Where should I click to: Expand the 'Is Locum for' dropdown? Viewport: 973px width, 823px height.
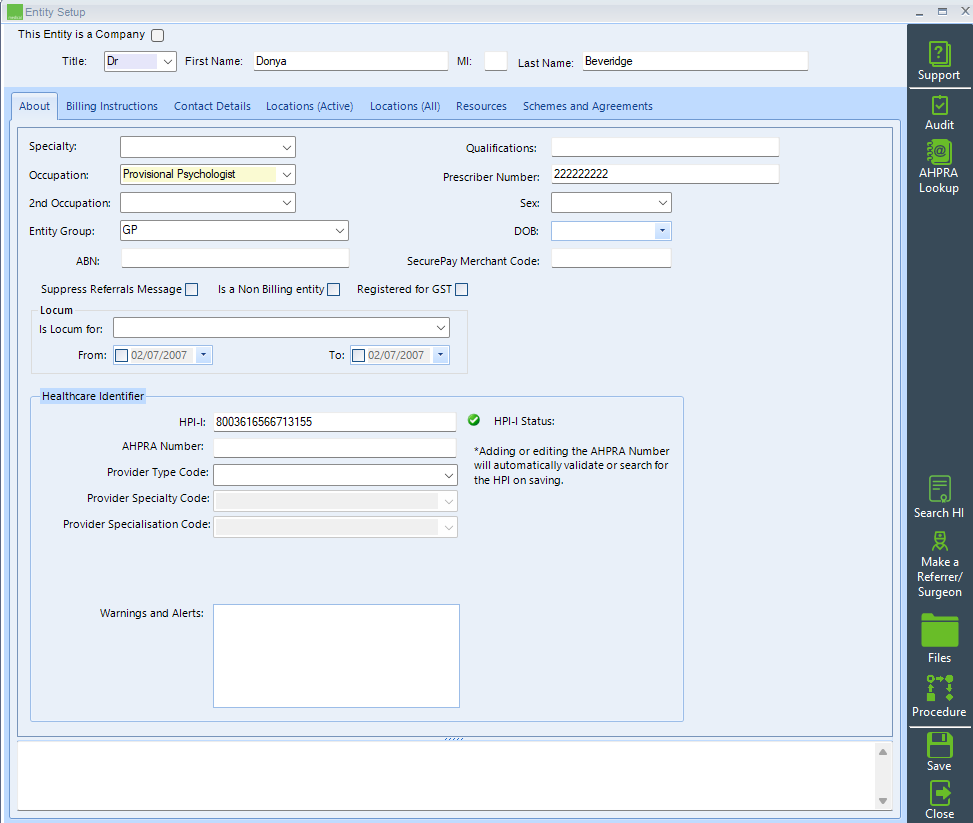(441, 327)
